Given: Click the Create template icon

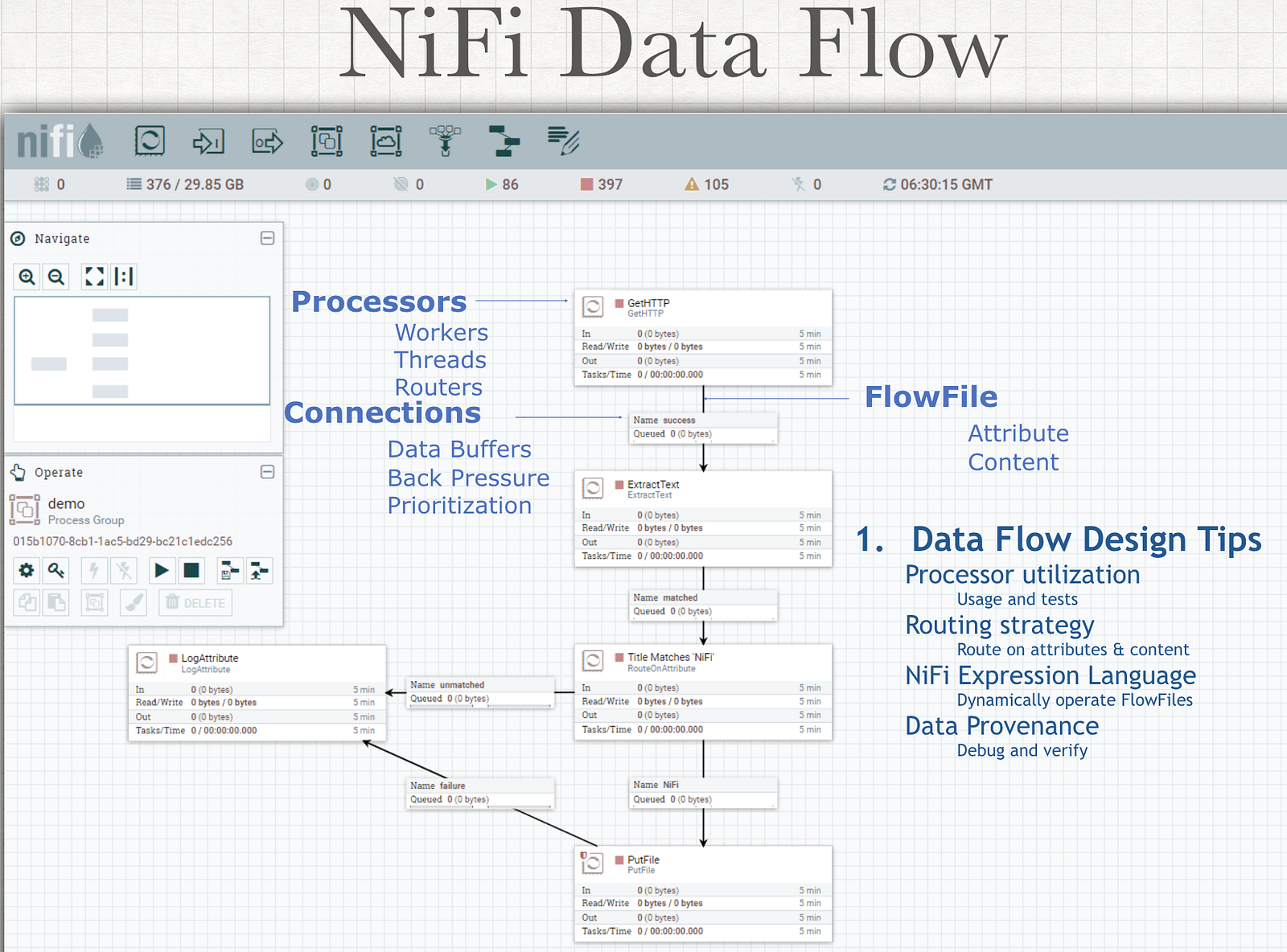Looking at the screenshot, I should [x=230, y=570].
